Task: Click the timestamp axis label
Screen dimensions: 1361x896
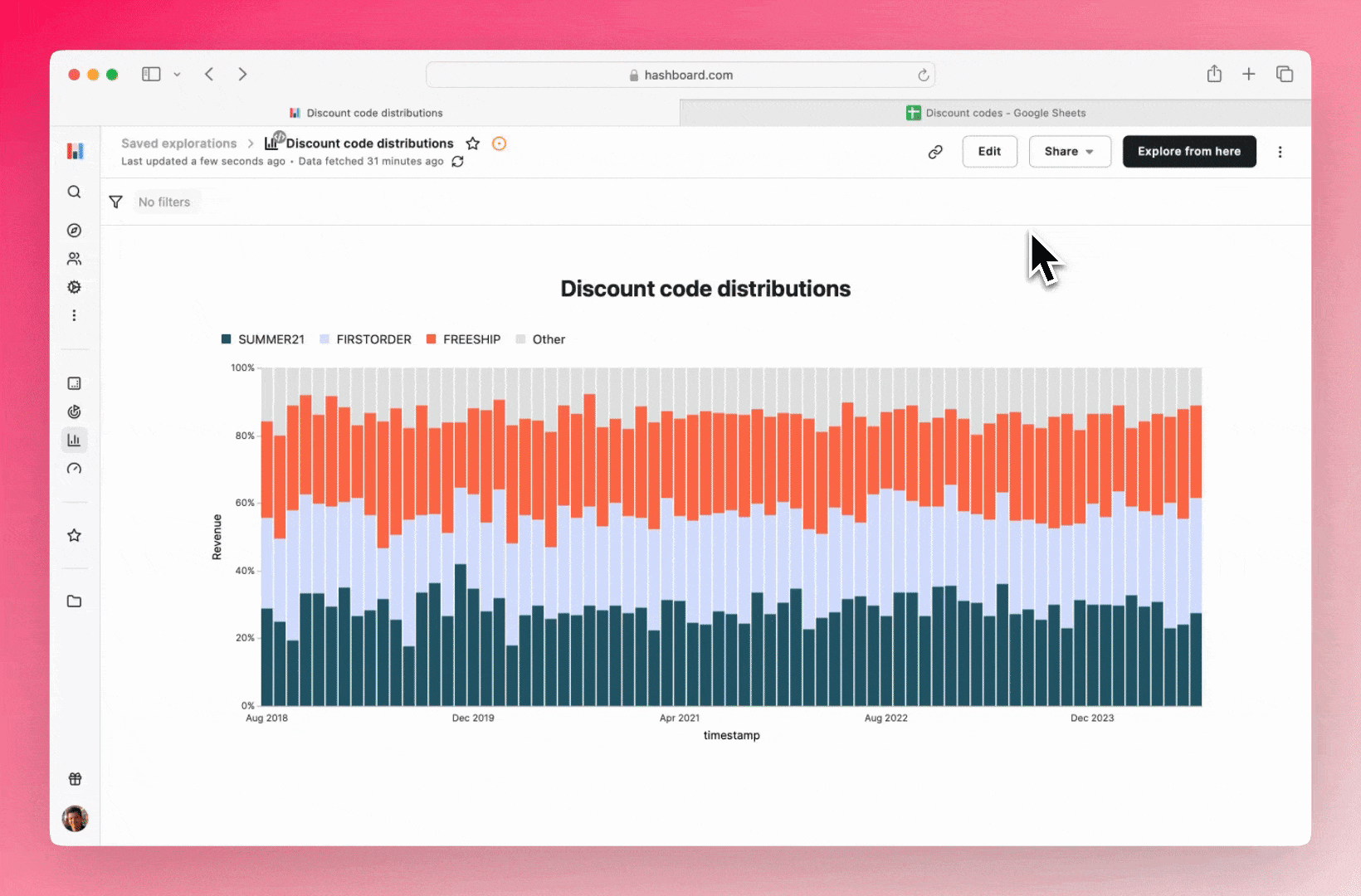Action: (731, 735)
